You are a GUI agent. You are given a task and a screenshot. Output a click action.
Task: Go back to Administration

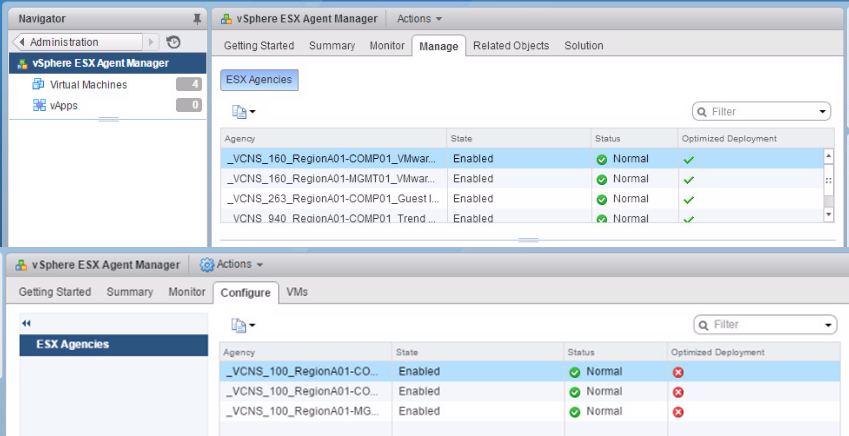(x=77, y=42)
